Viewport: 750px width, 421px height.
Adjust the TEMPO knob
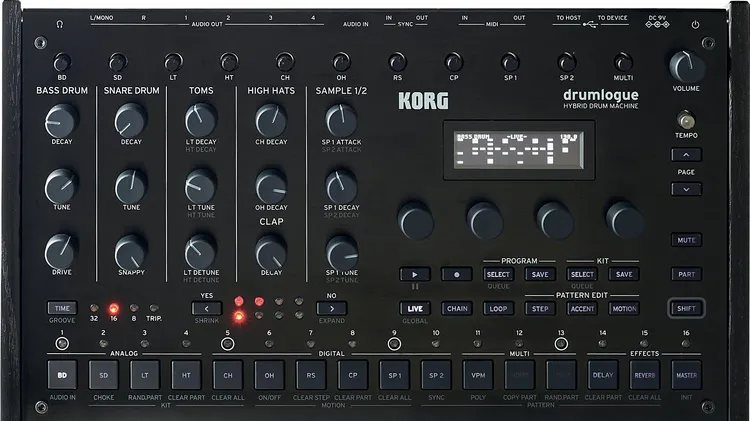point(686,120)
